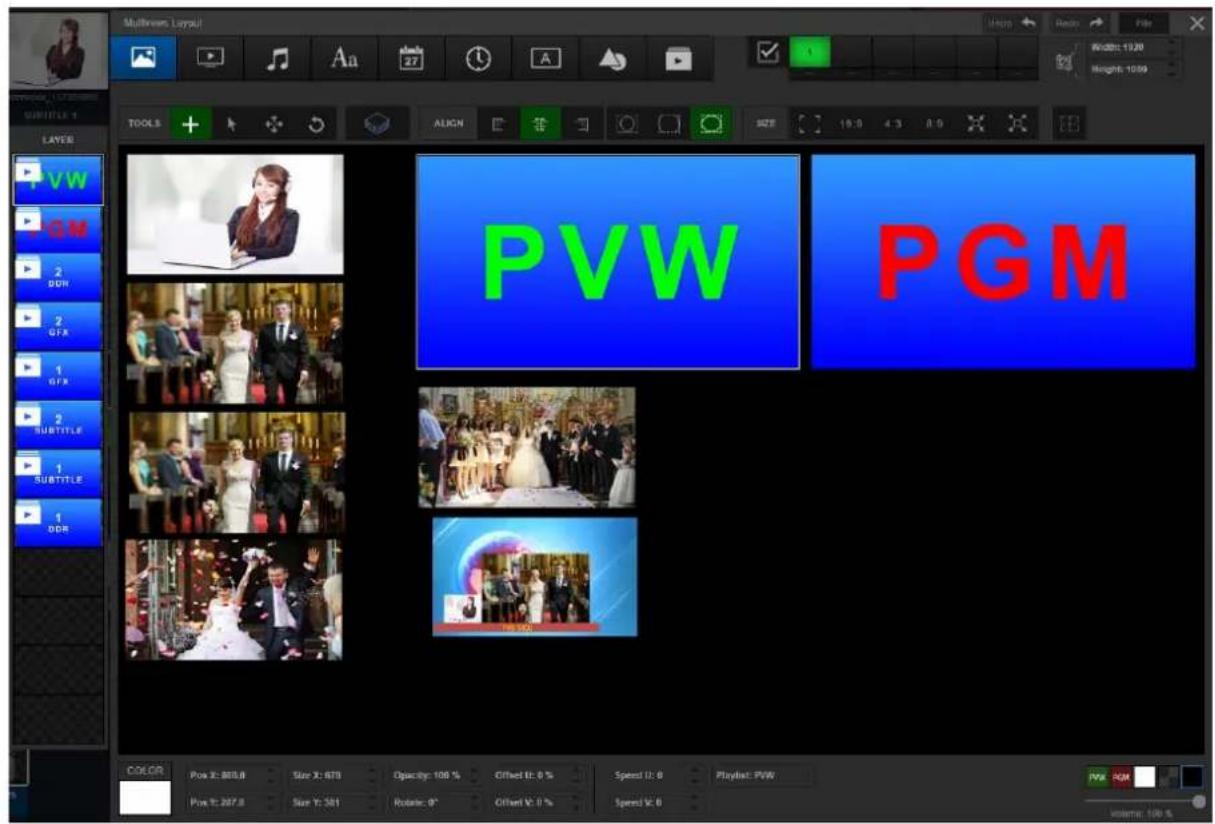Click the Opacity 100 % field

click(435, 775)
